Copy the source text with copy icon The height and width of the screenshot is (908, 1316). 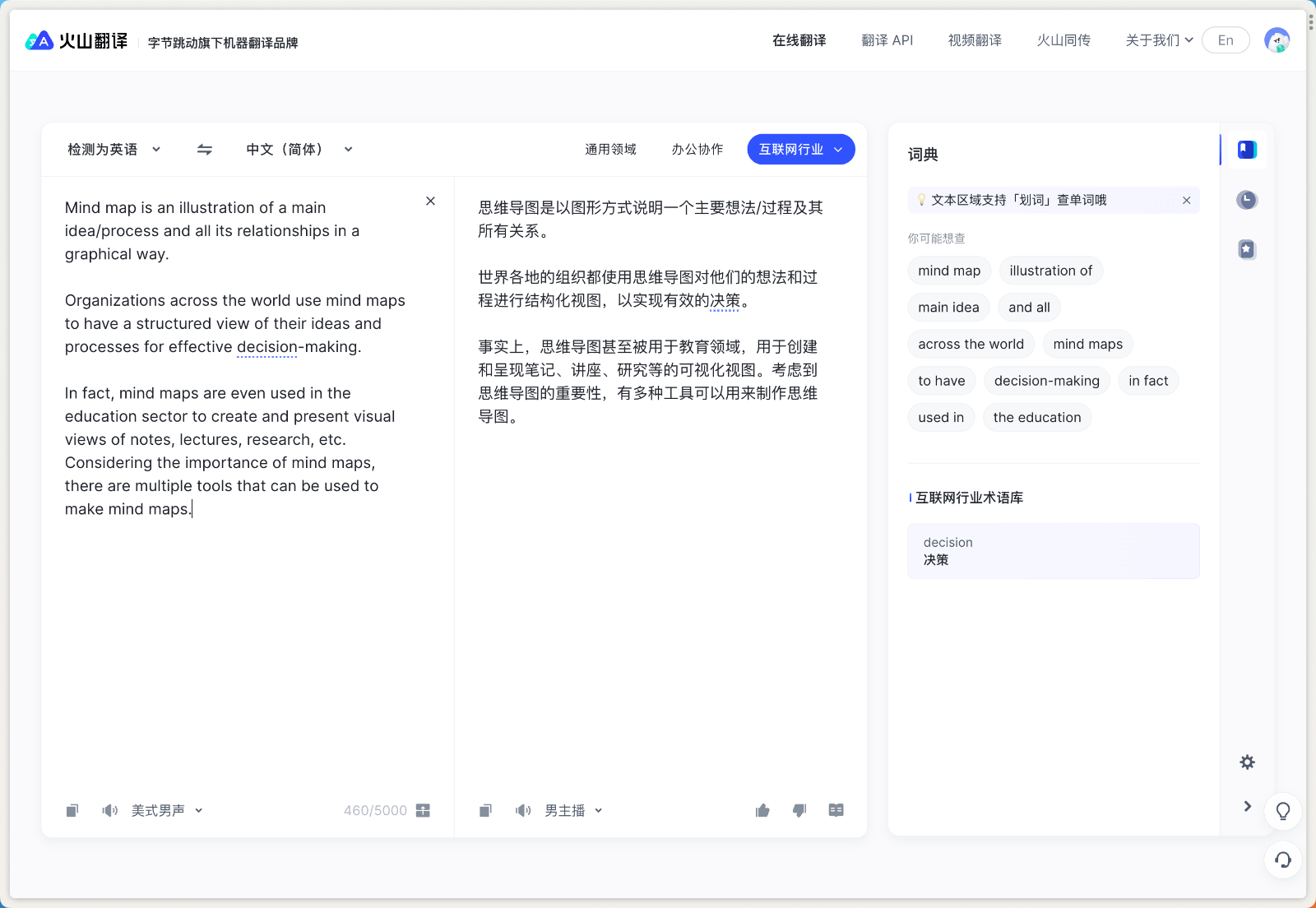coord(72,811)
